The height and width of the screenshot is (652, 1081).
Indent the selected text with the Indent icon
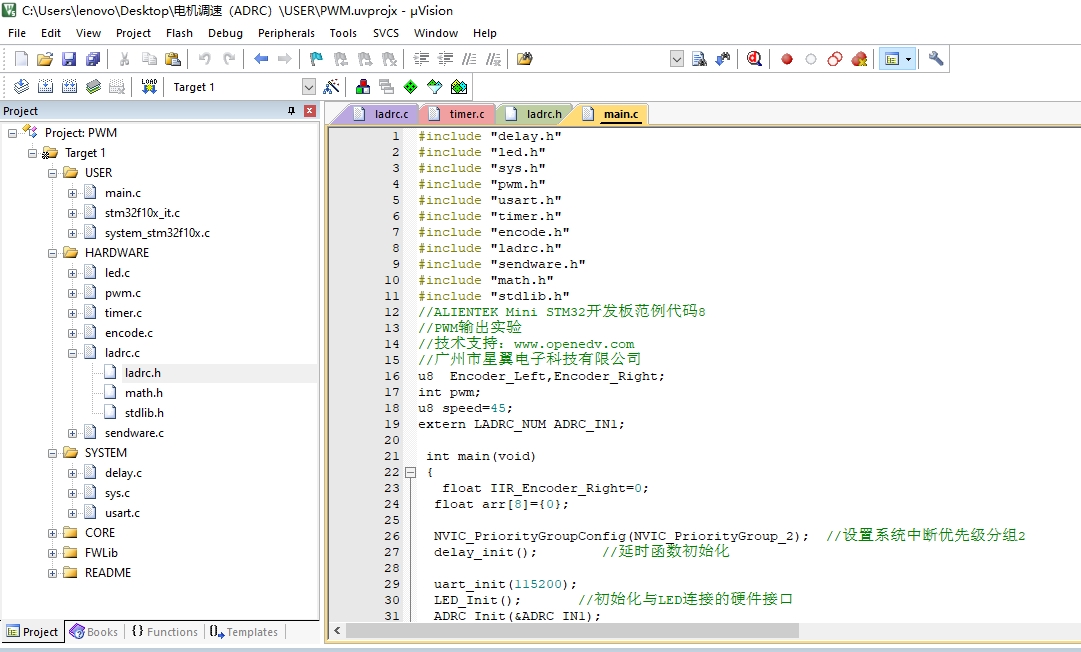pos(421,59)
